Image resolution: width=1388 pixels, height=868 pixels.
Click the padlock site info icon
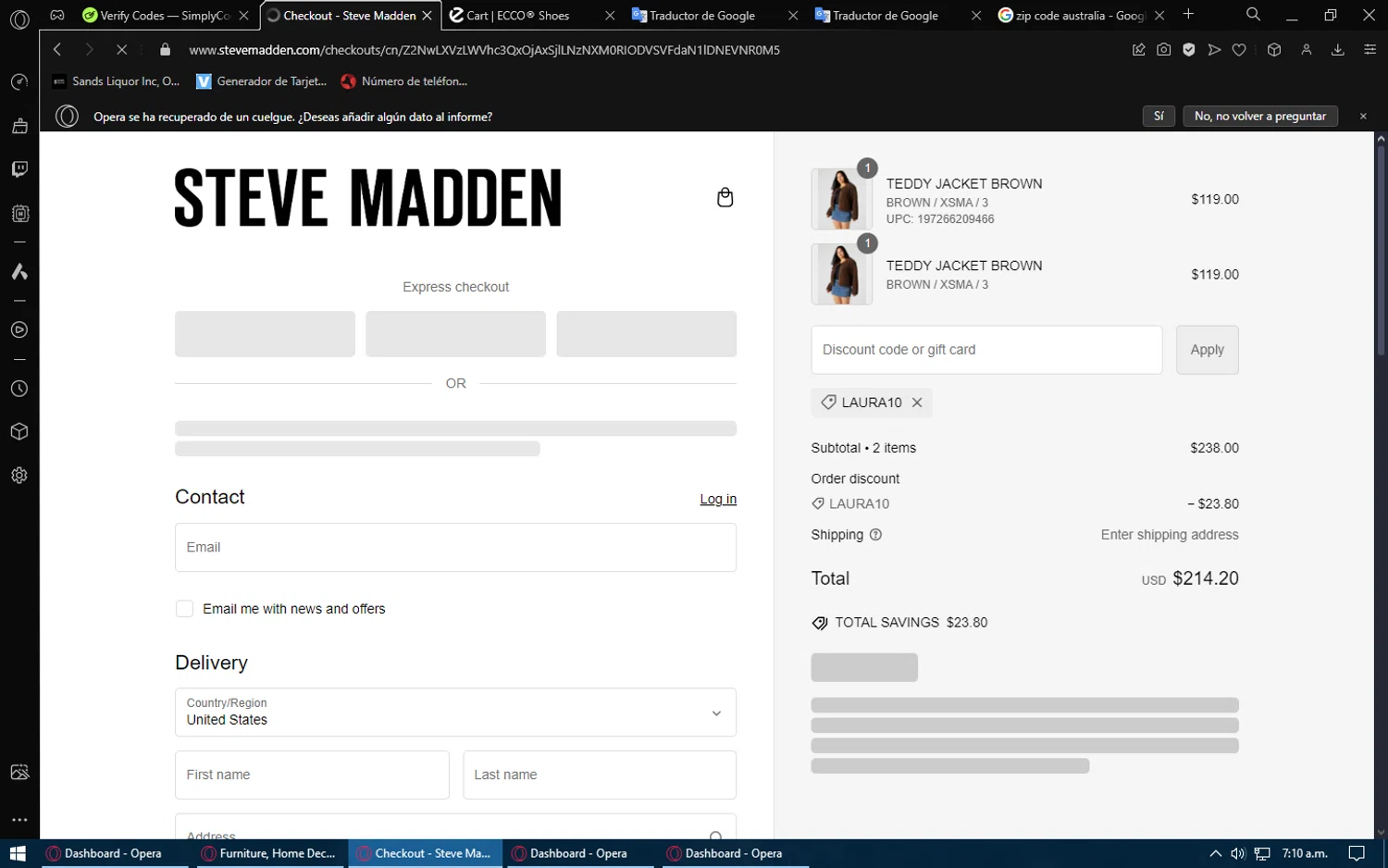click(165, 50)
